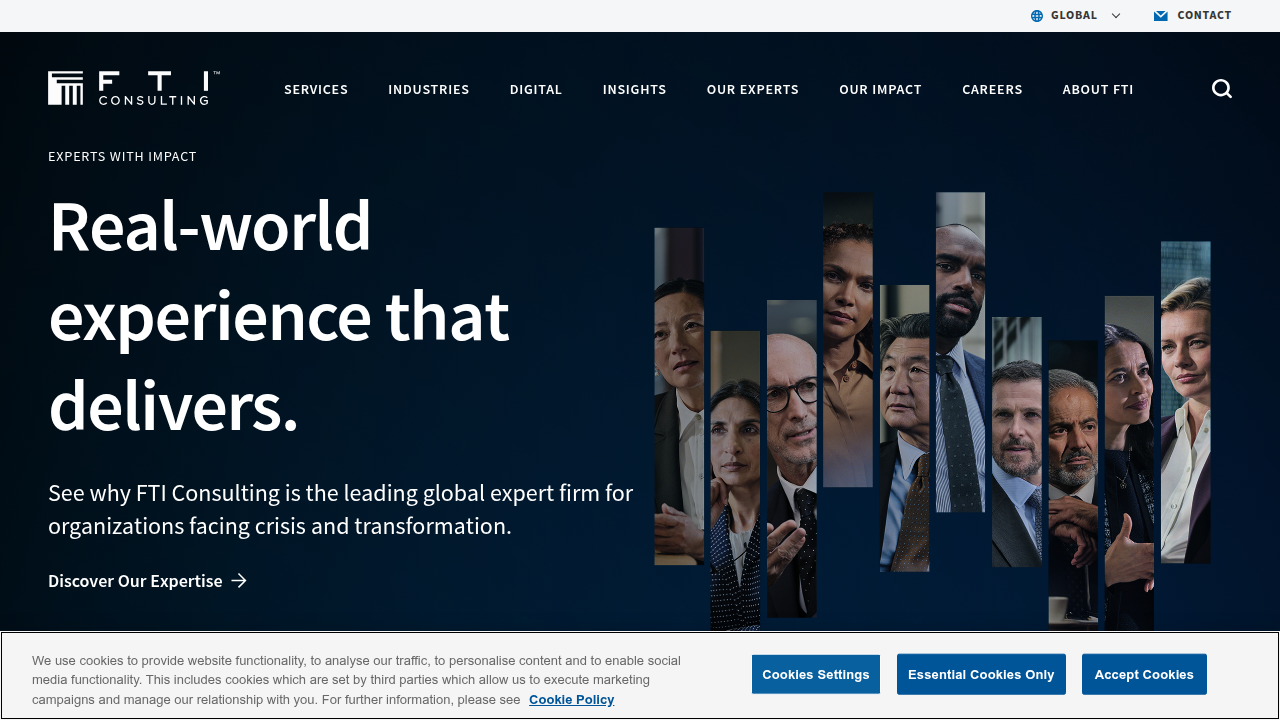Choose Essential Cookies Only
1280x720 pixels.
(981, 674)
